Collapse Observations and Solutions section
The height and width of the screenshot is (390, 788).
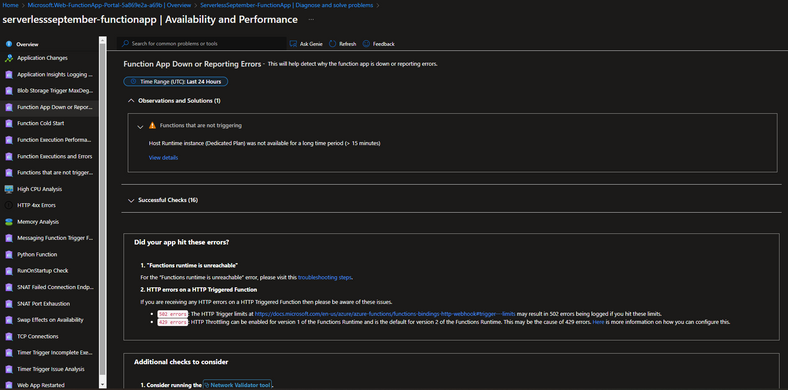[x=132, y=101]
